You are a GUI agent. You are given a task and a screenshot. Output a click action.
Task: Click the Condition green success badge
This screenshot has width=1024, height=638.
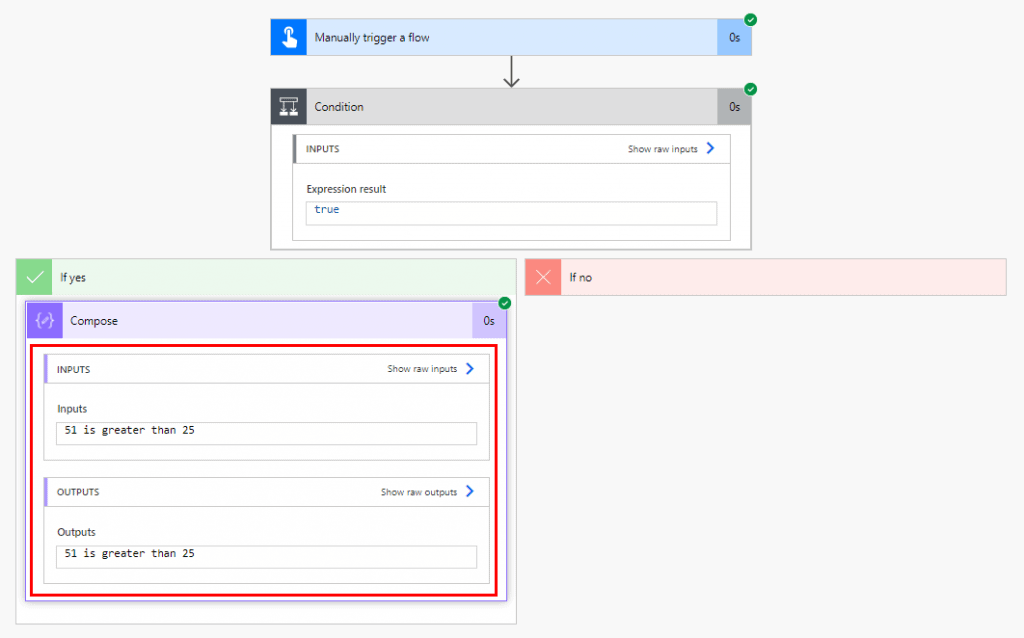(751, 89)
